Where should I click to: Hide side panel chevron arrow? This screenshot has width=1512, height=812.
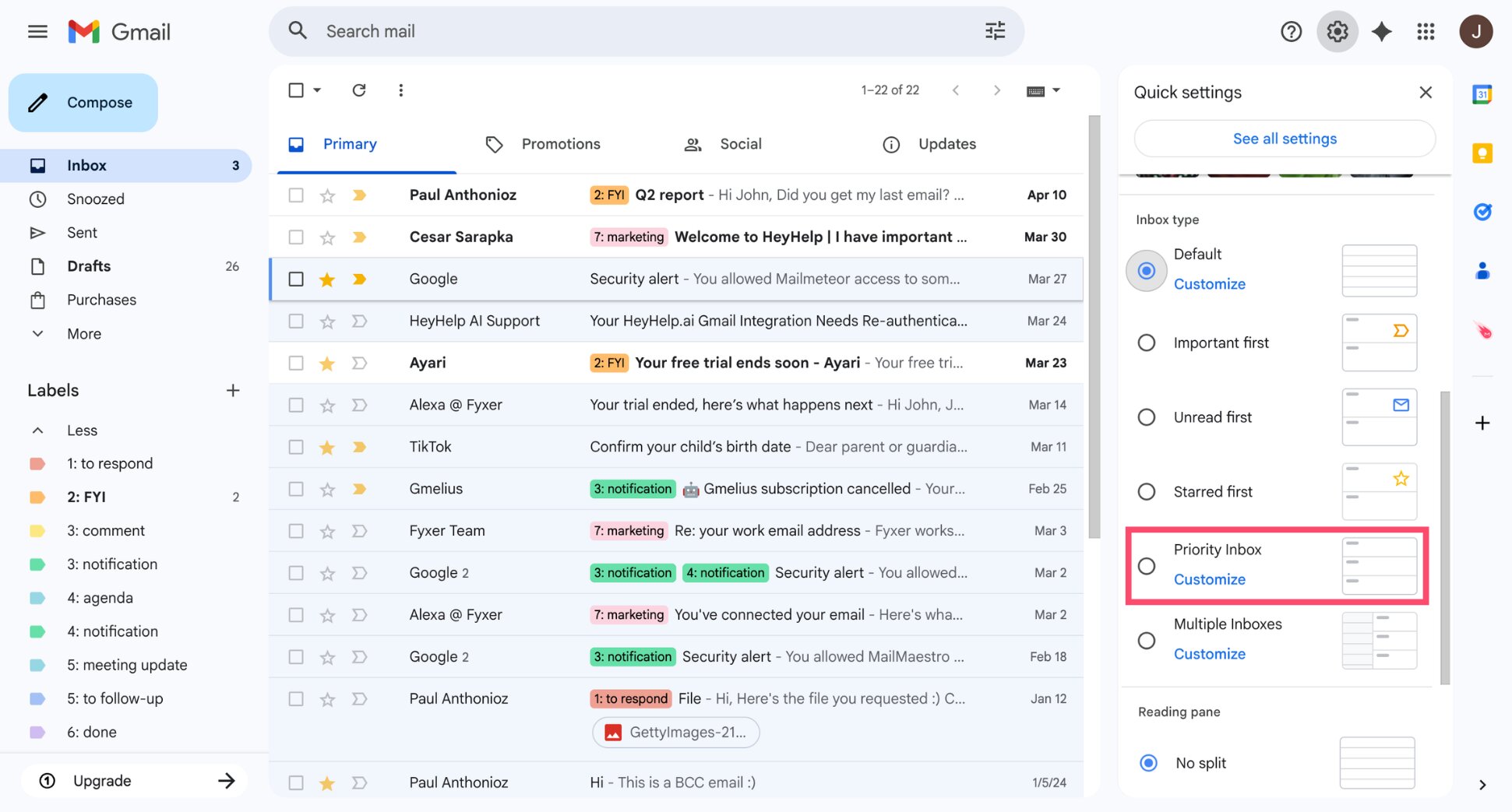pos(1482,785)
